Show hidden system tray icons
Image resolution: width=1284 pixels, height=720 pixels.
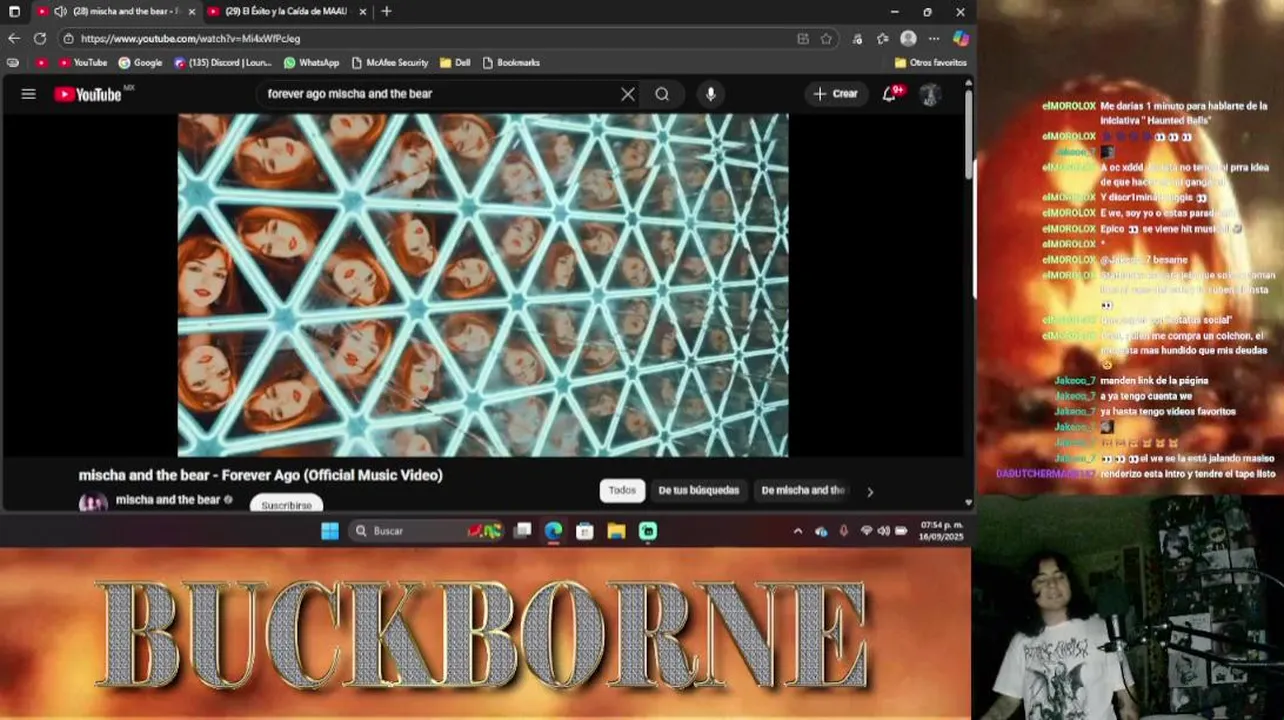797,531
